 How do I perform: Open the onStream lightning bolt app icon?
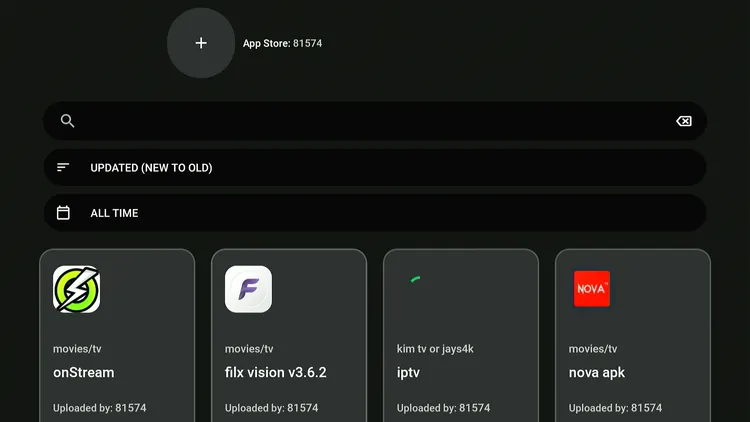click(x=77, y=289)
